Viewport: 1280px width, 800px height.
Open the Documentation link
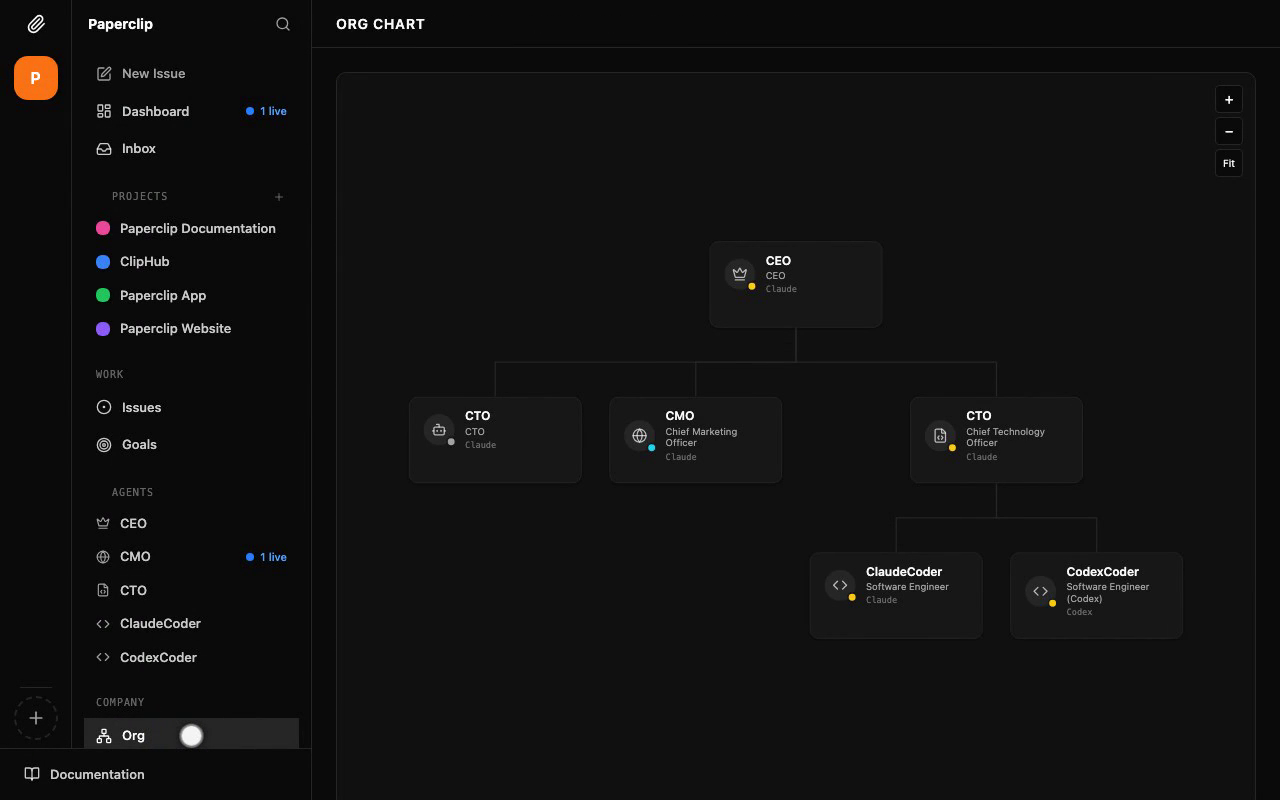click(156, 774)
